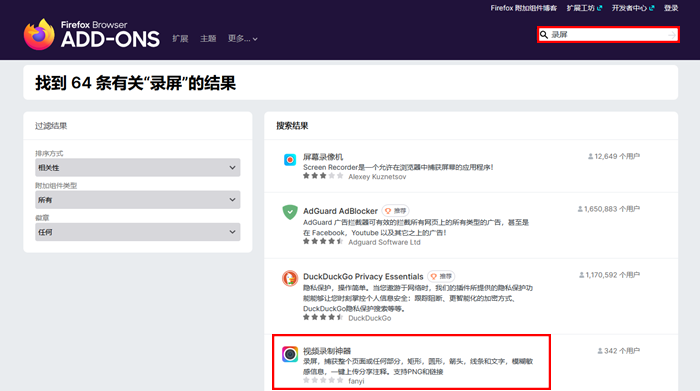The height and width of the screenshot is (391, 700).
Task: Open the 附加组件类型 dropdown showing 所有
Action: click(x=138, y=200)
